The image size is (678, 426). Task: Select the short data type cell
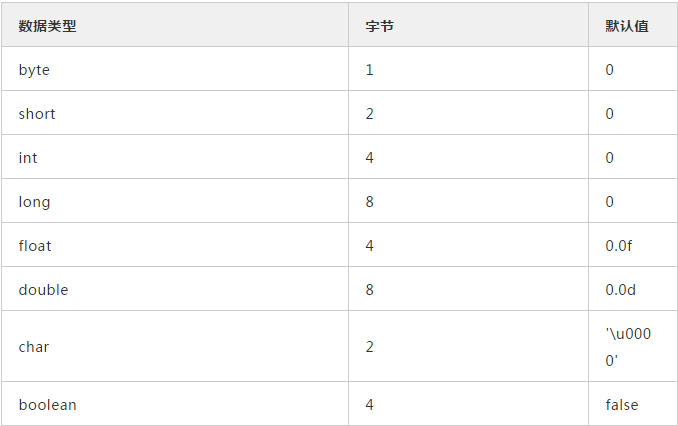pos(37,114)
